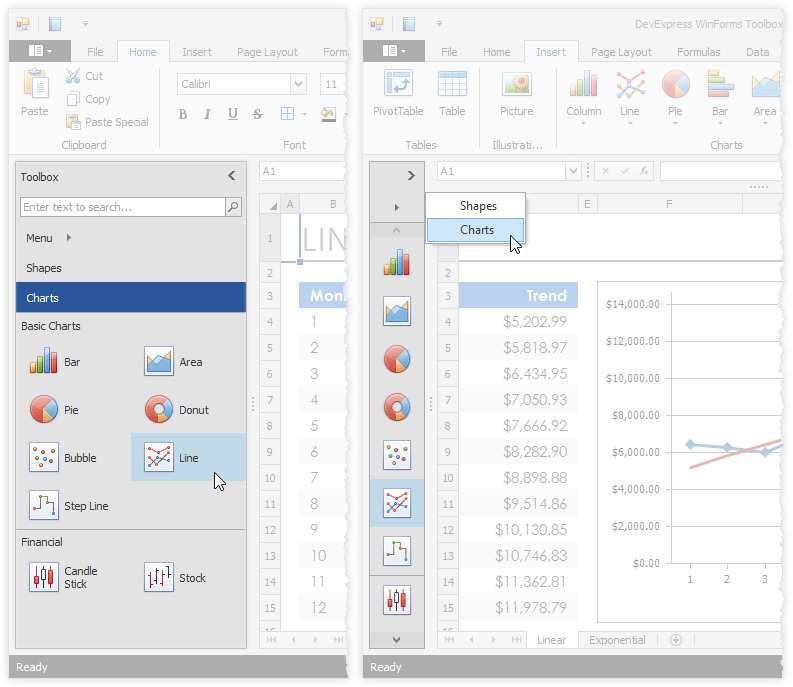Click donut chart icon in collapsed toolbox
This screenshot has width=793, height=687.
[x=396, y=407]
